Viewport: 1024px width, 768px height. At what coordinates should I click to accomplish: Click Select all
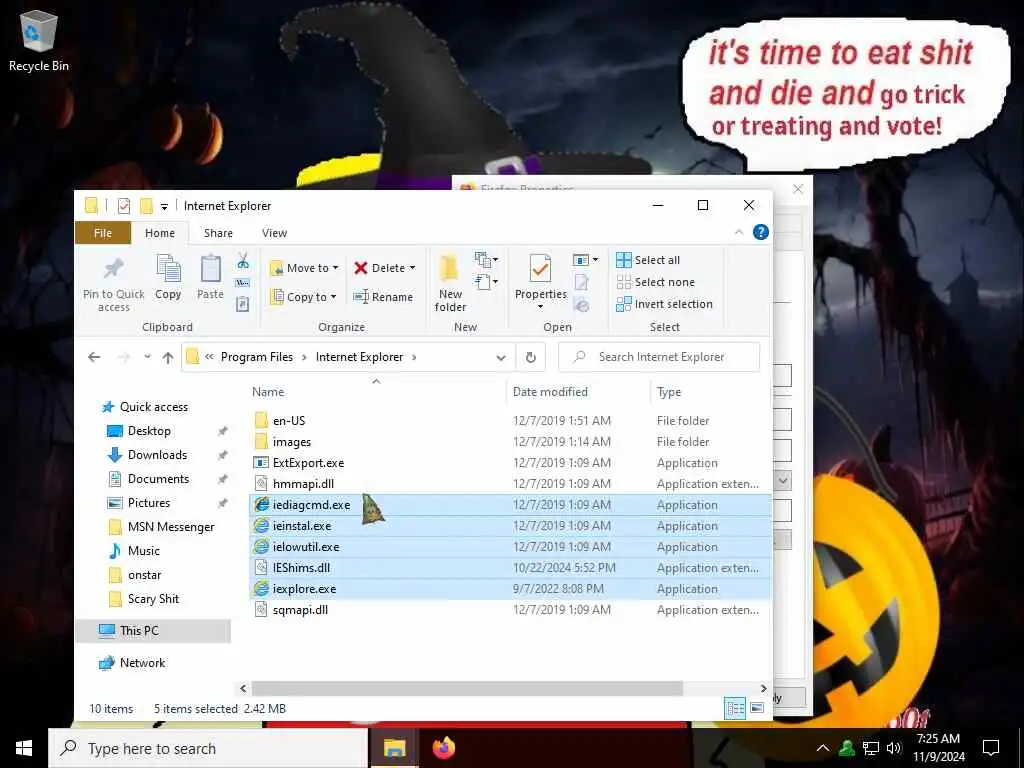(x=648, y=260)
